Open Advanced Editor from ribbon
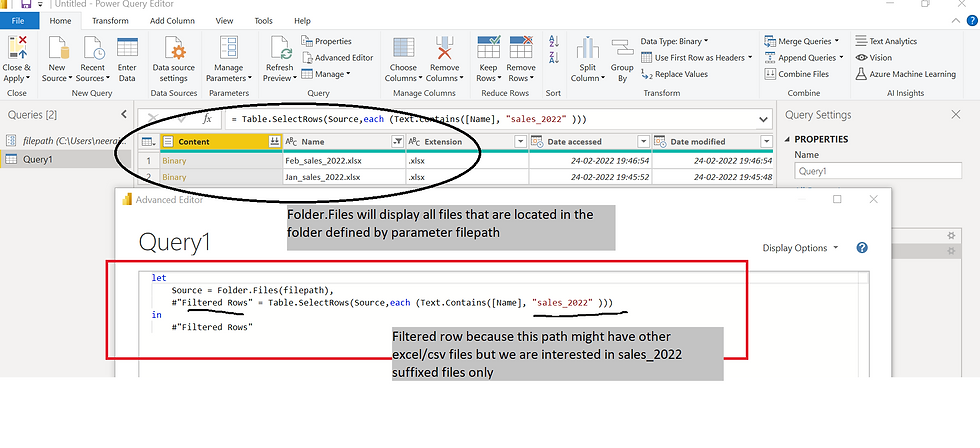Viewport: 980px width, 448px height. point(338,57)
